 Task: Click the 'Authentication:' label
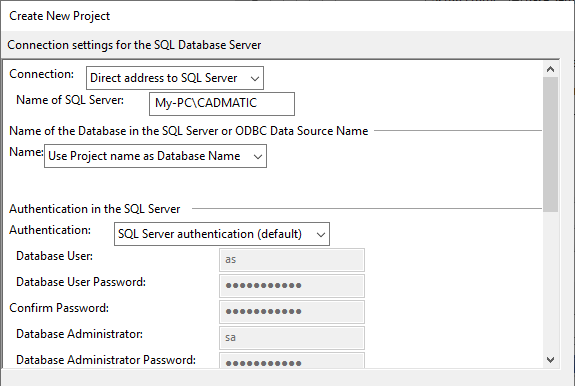[50, 230]
